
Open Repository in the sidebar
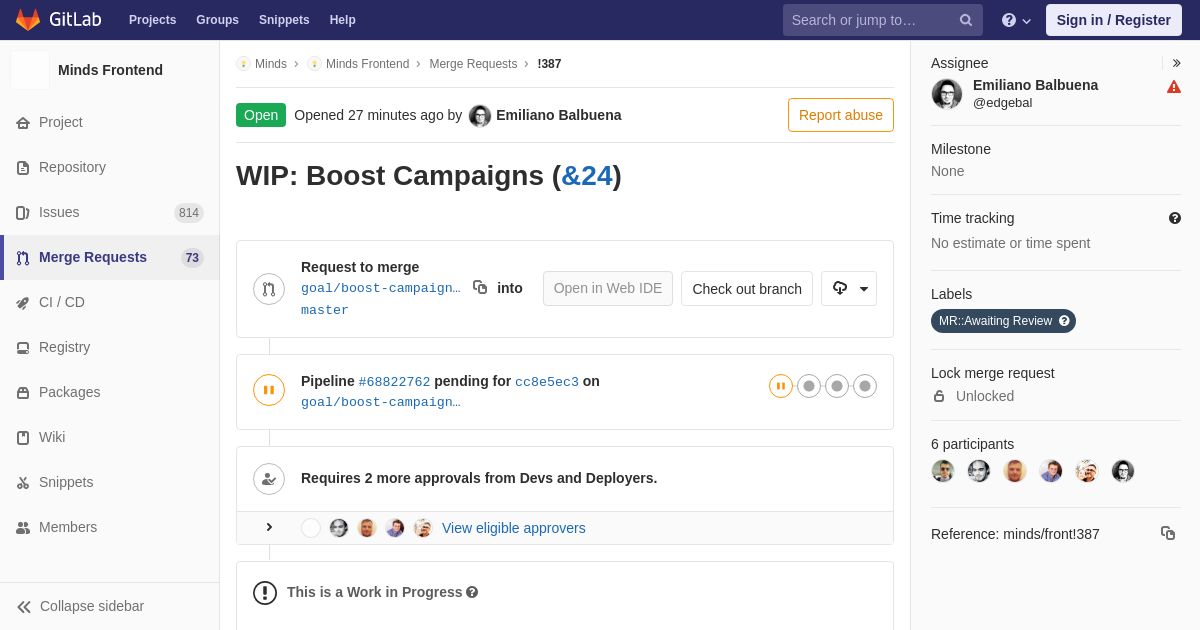tap(110, 167)
